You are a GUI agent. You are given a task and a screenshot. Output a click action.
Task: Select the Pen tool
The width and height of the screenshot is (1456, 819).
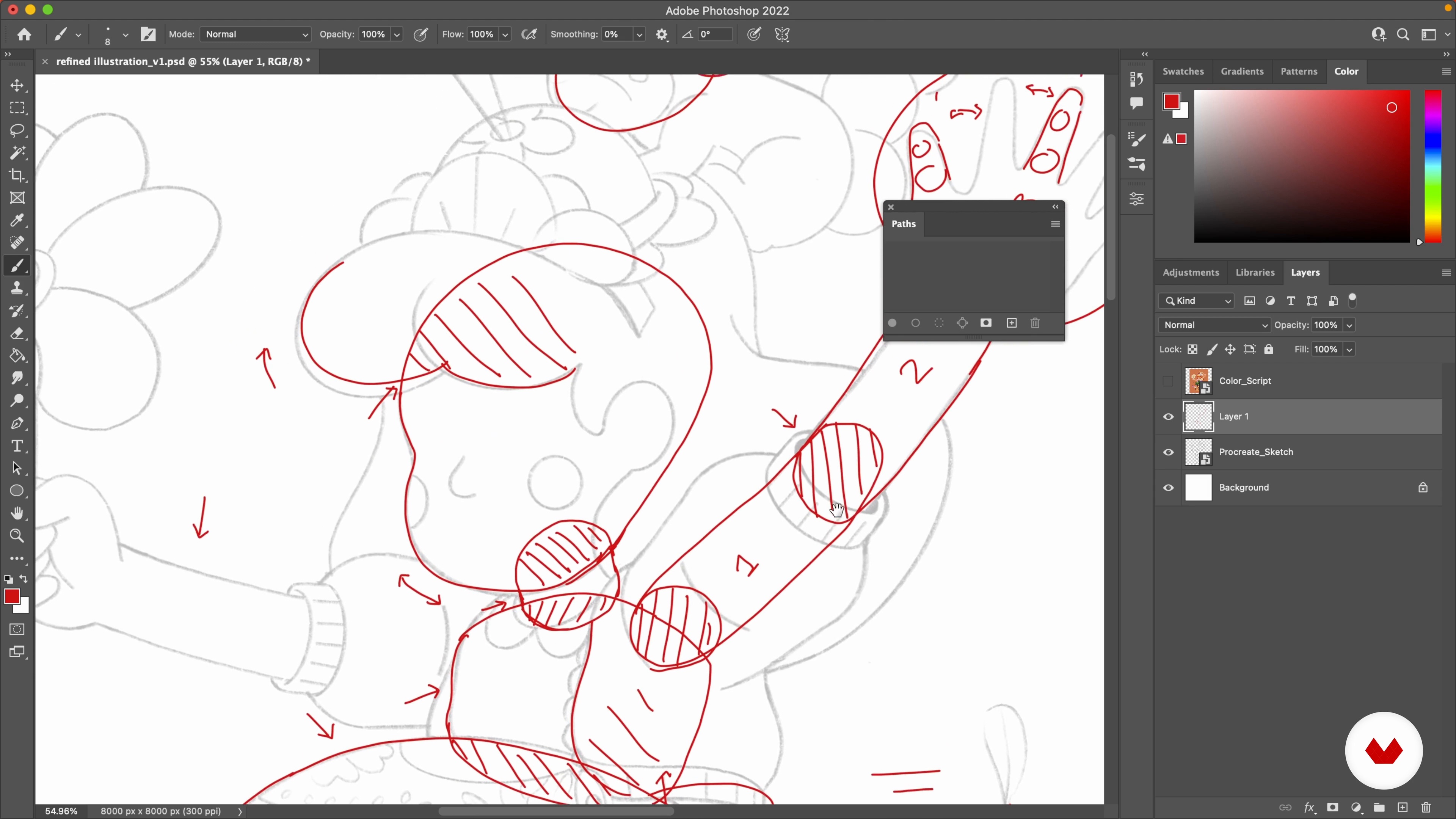(17, 424)
